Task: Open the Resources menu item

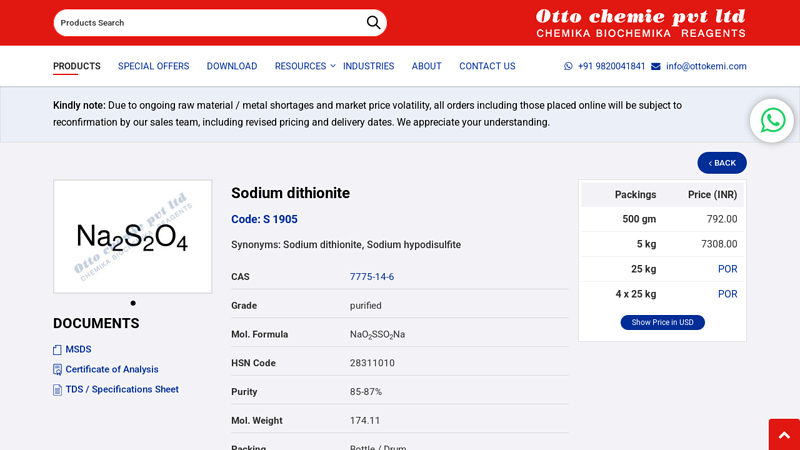Action: pyautogui.click(x=300, y=66)
